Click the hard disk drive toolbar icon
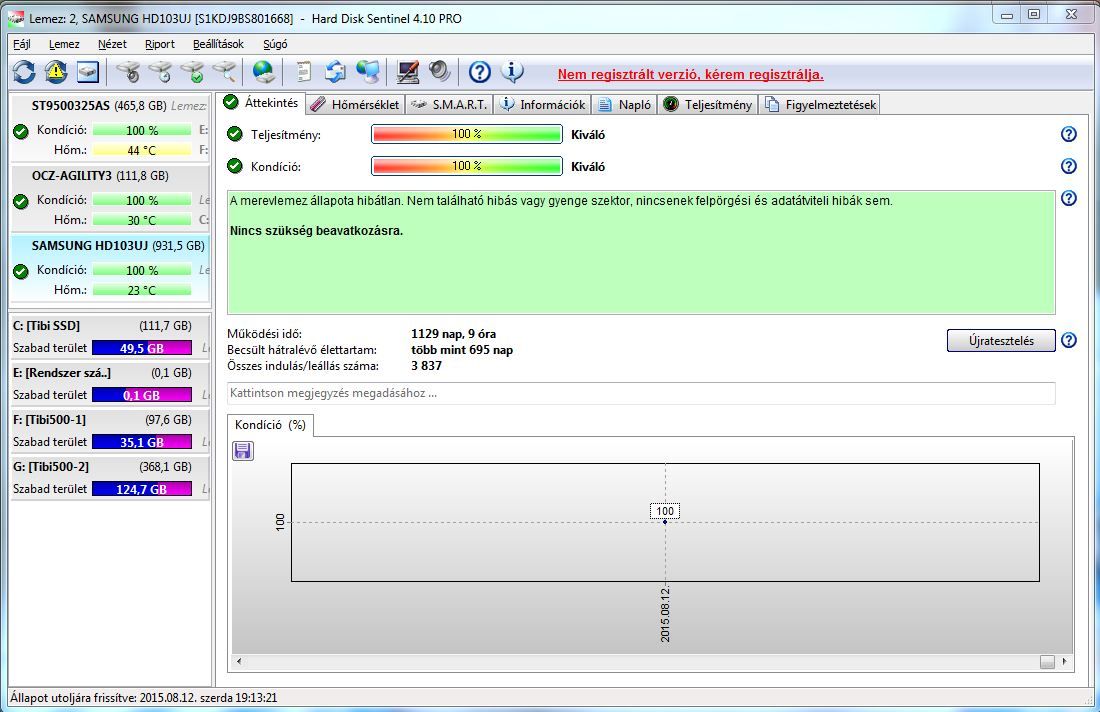1100x712 pixels. [x=88, y=72]
